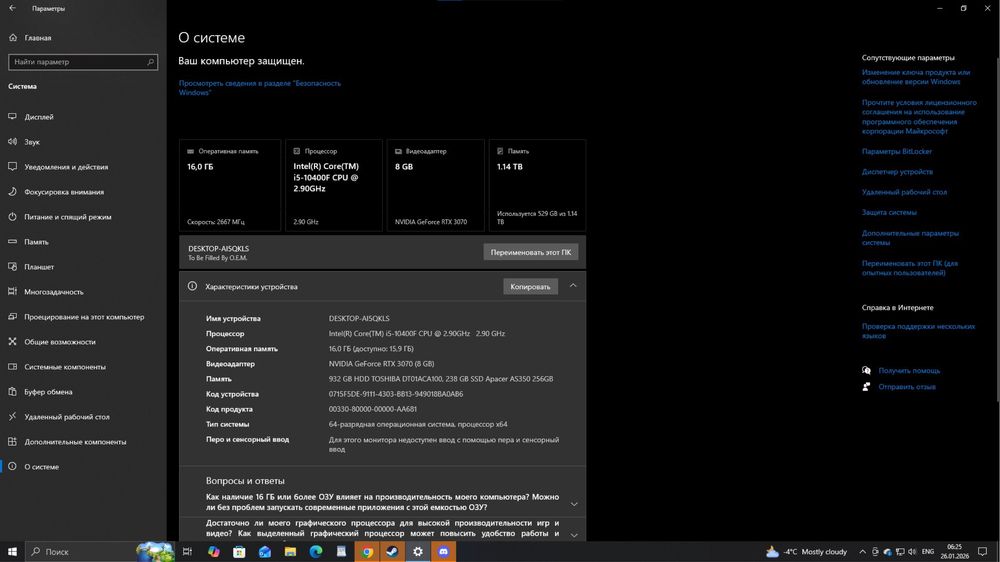Switch to Google Chrome in taskbar
This screenshot has height=562, width=1000.
click(367, 551)
